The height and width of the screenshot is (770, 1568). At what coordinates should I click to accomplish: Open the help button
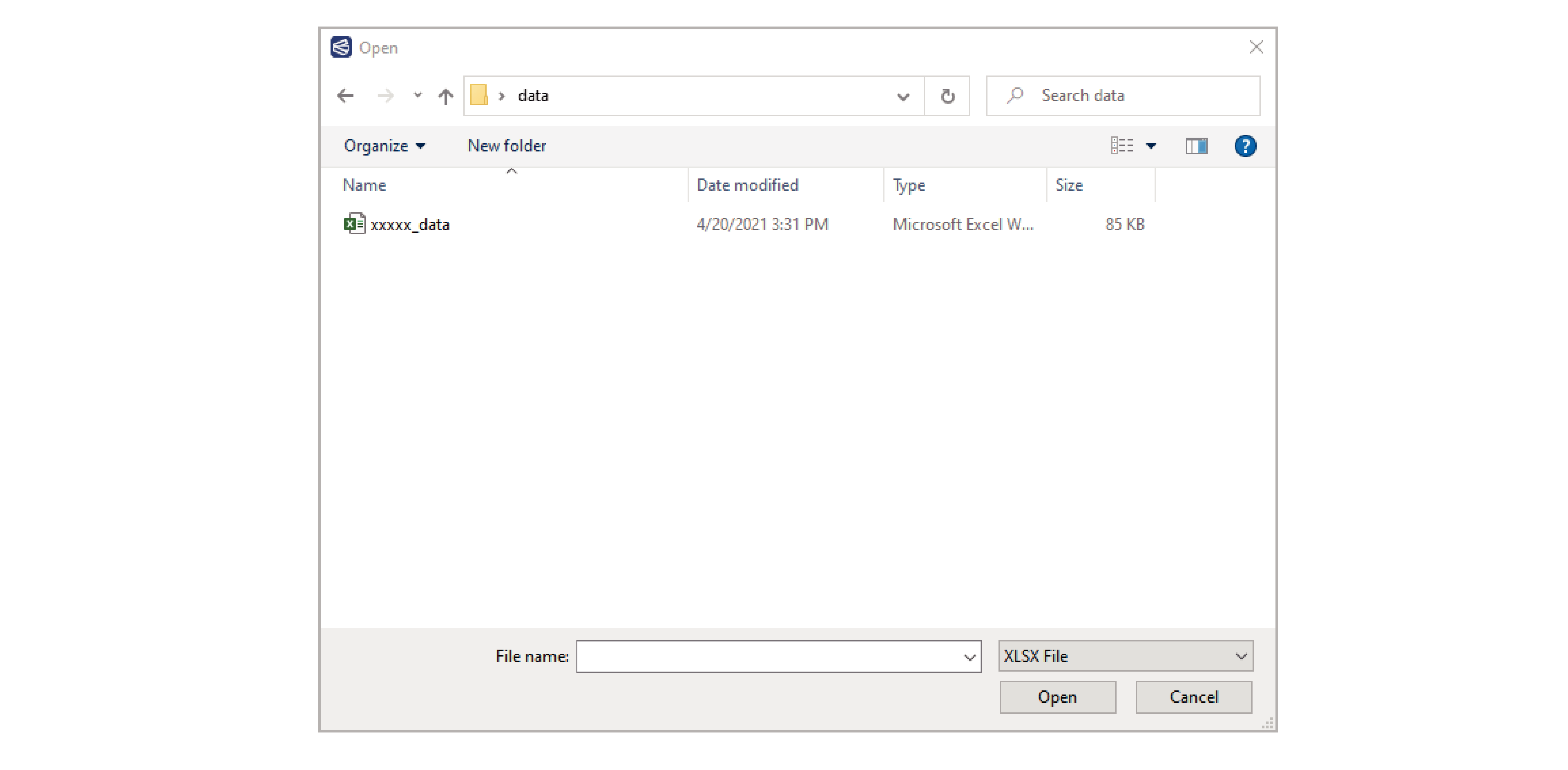1245,146
